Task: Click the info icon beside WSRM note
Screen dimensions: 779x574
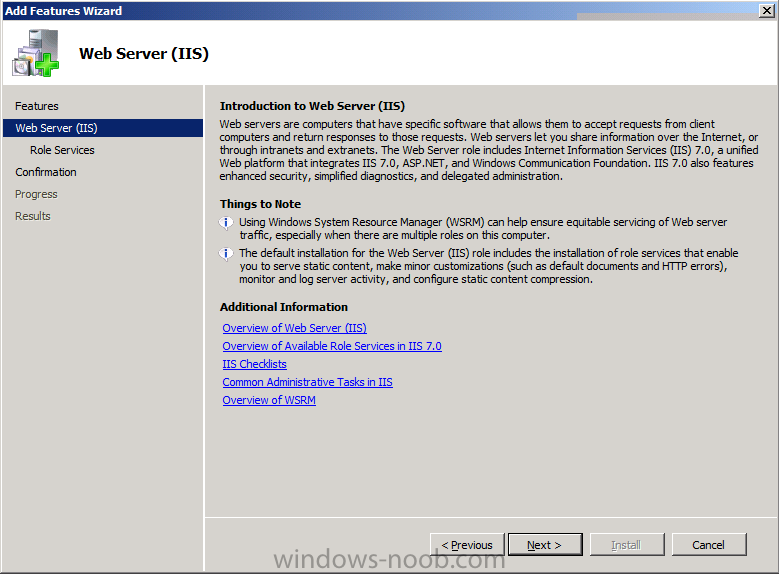Action: [x=226, y=223]
